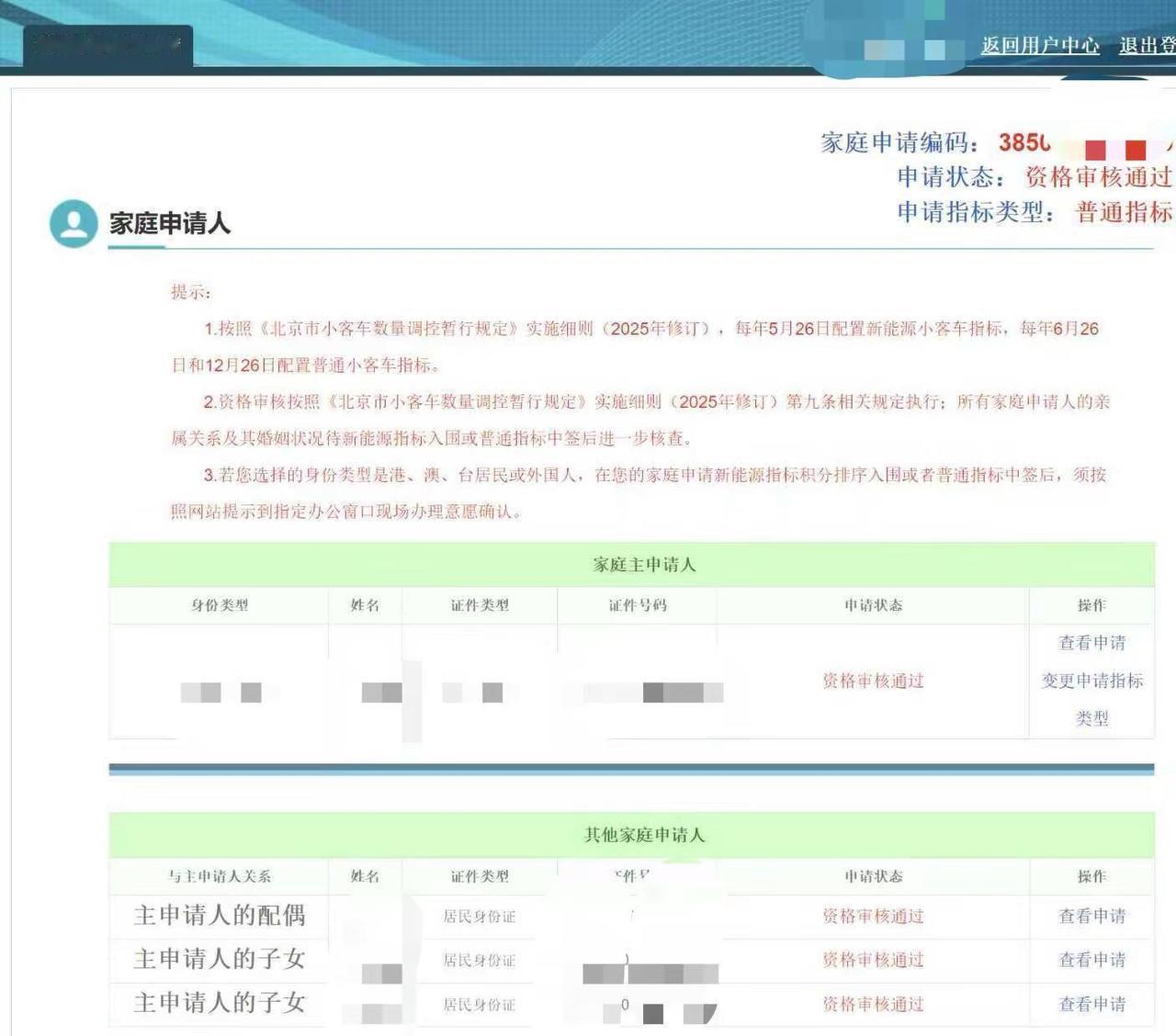Open 查看申请 for 主申请人的配偶
Viewport: 1176px width, 1036px height.
[1090, 916]
